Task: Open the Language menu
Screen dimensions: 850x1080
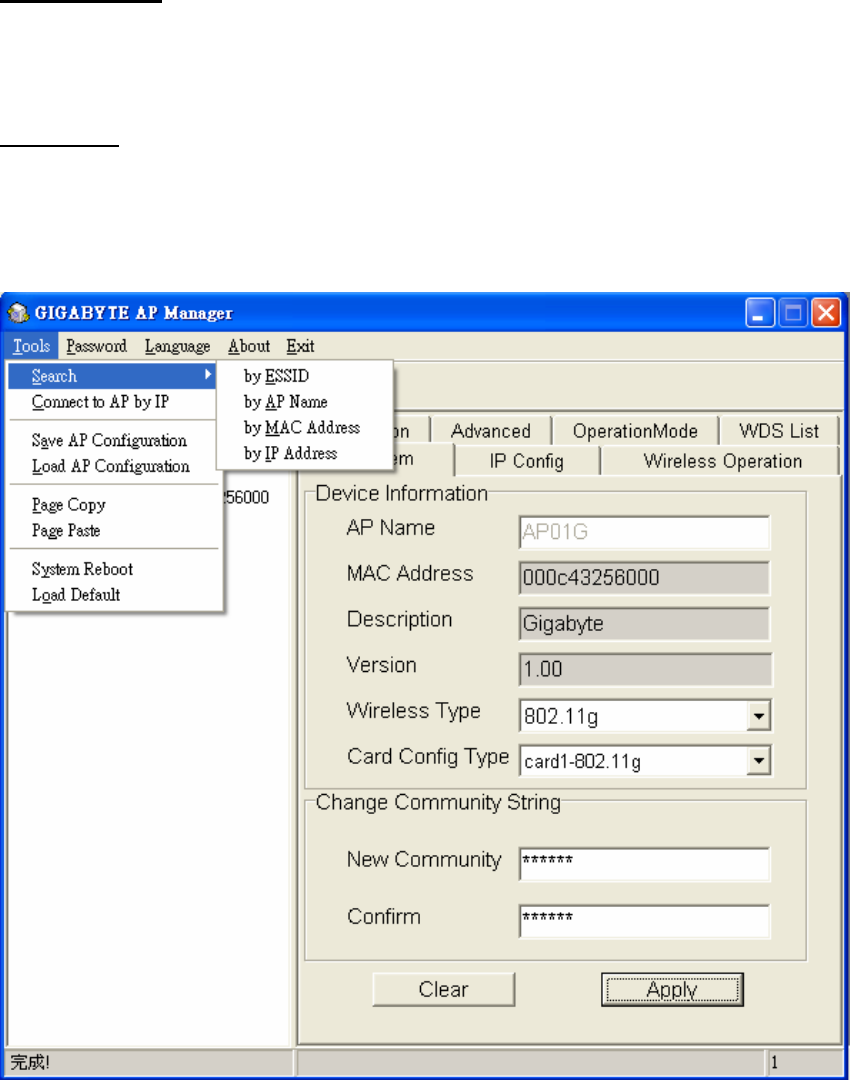Action: pyautogui.click(x=177, y=346)
